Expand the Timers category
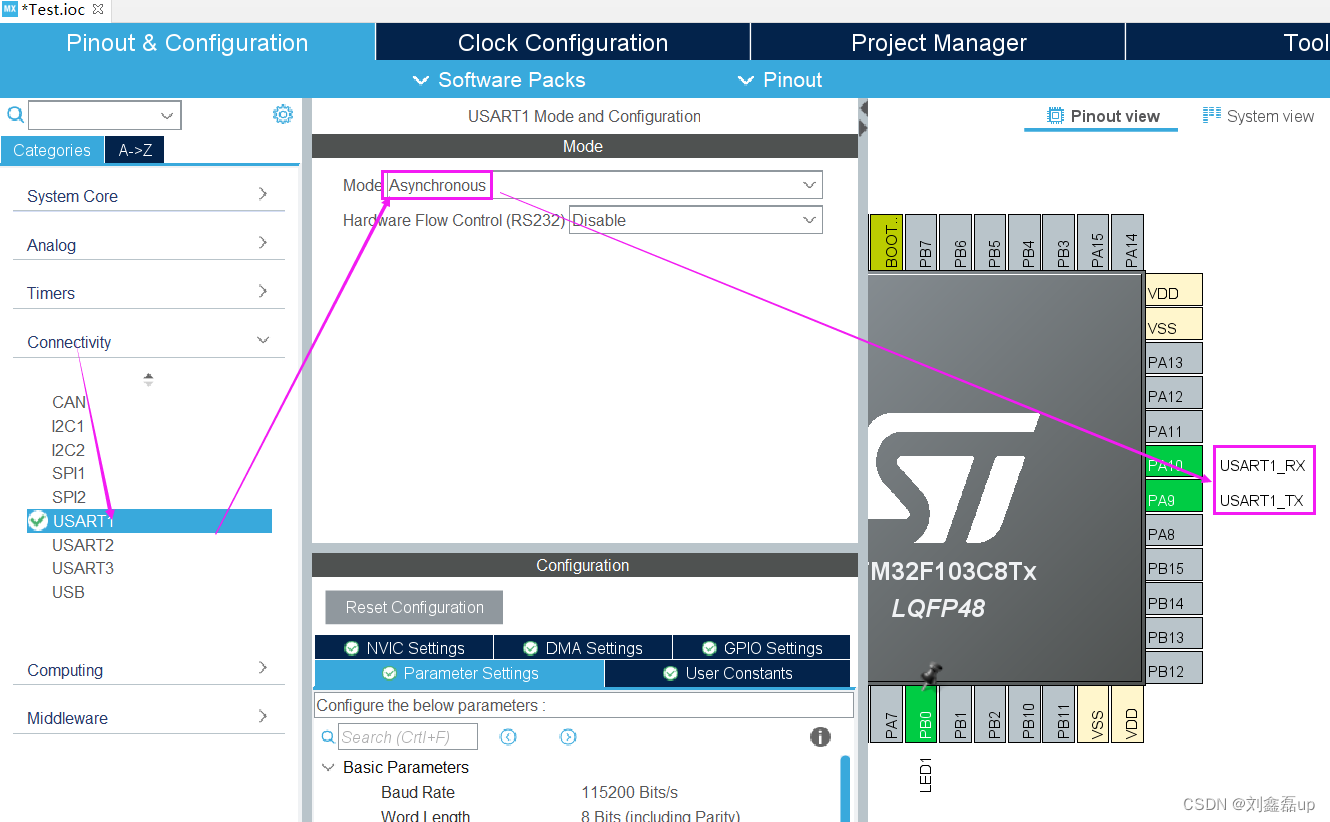The width and height of the screenshot is (1330, 822). click(149, 292)
